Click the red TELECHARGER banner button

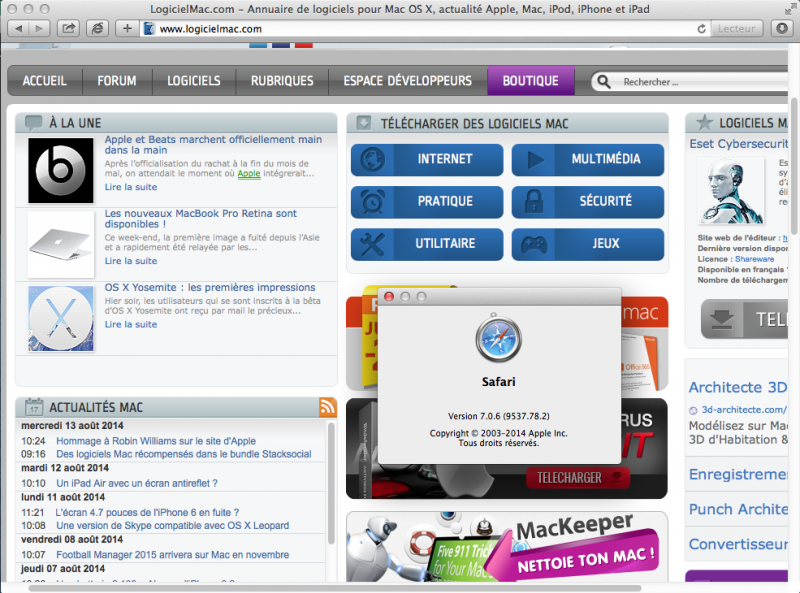pyautogui.click(x=578, y=478)
